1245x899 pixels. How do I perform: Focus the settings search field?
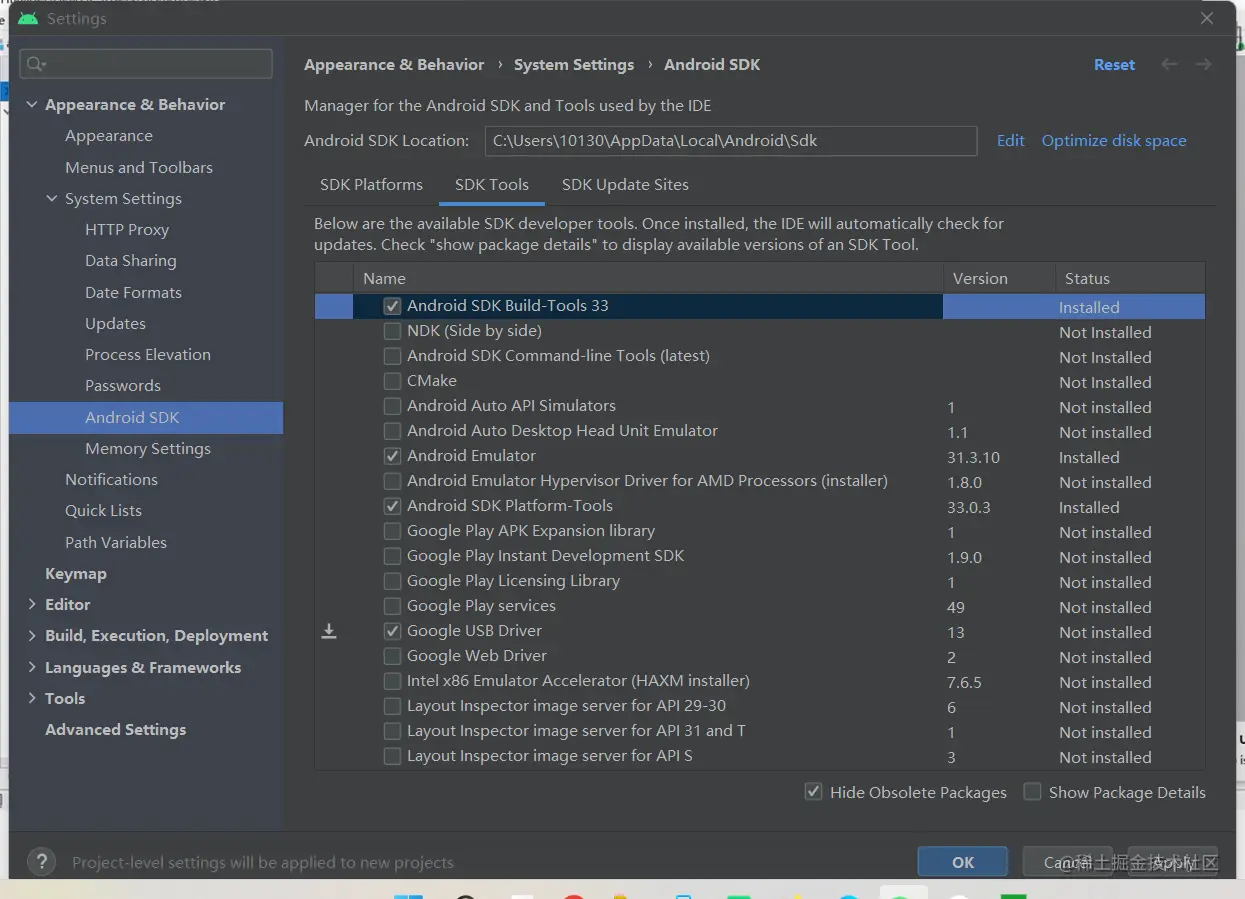coord(146,64)
